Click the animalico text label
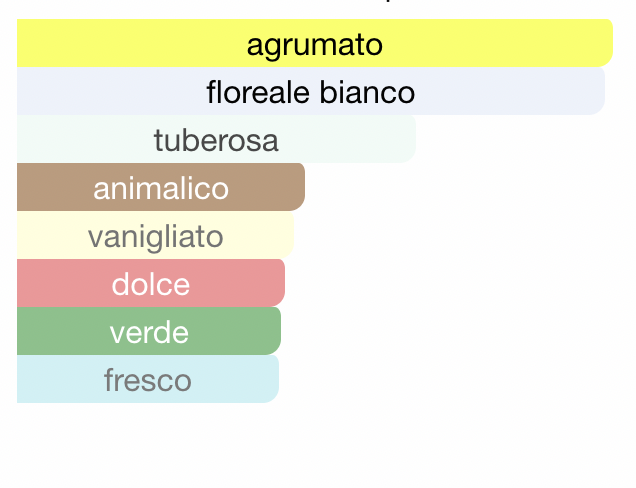 161,188
